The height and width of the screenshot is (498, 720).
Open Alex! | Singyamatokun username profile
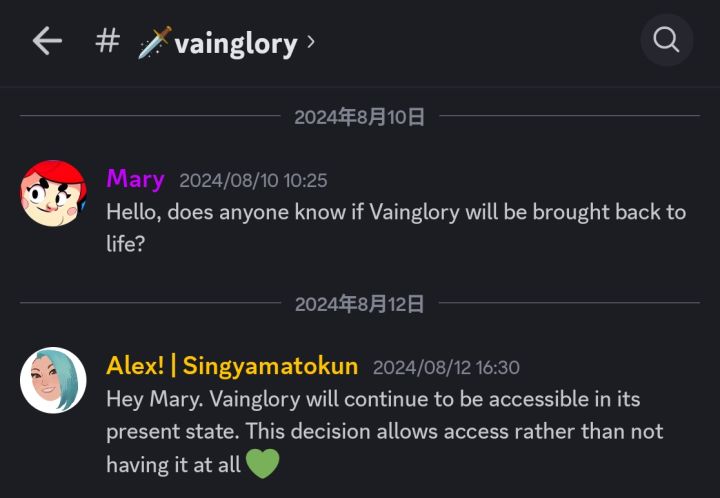[x=232, y=366]
